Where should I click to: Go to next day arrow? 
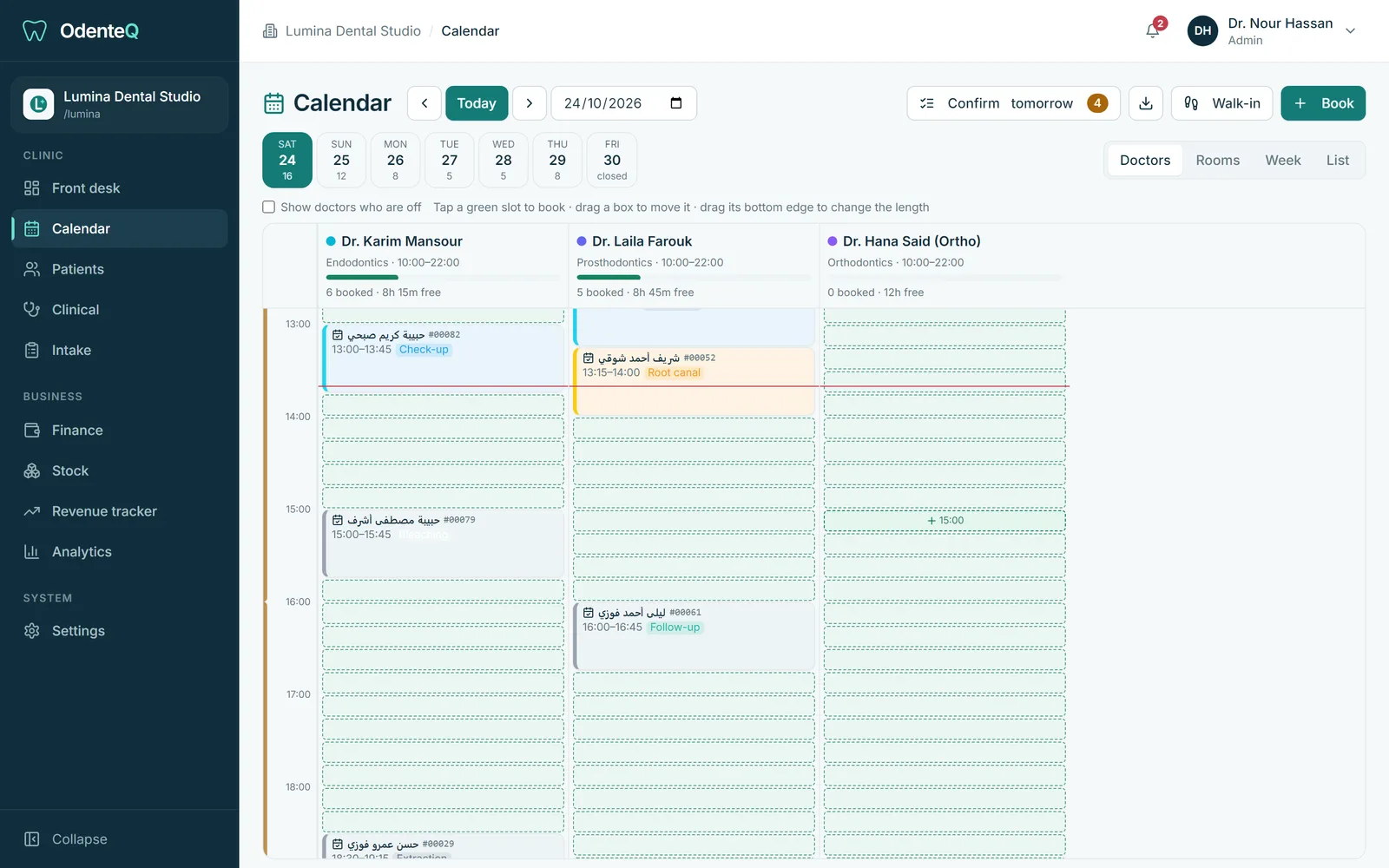(530, 103)
